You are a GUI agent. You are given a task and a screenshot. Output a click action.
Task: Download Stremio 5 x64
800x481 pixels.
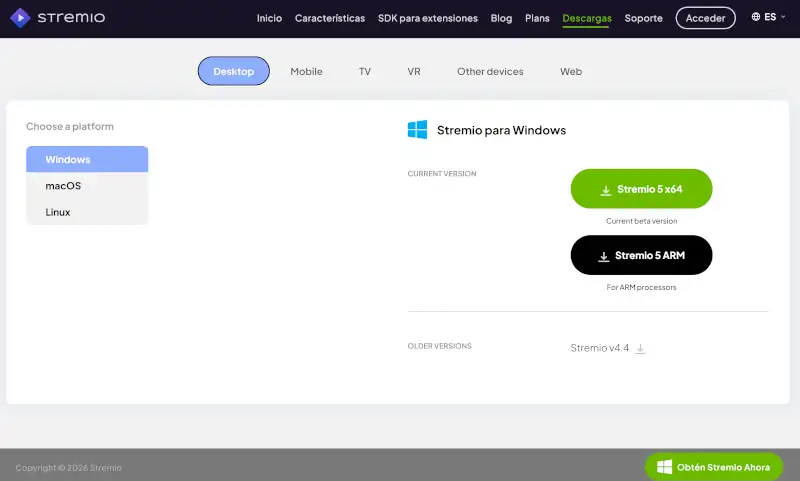click(x=641, y=189)
